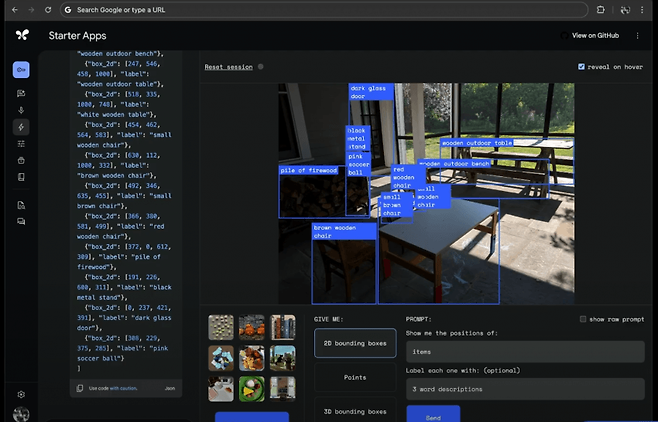Screen dimensions: 658x422
Task: Open the browser extensions puzzle icon
Action: [601, 9]
